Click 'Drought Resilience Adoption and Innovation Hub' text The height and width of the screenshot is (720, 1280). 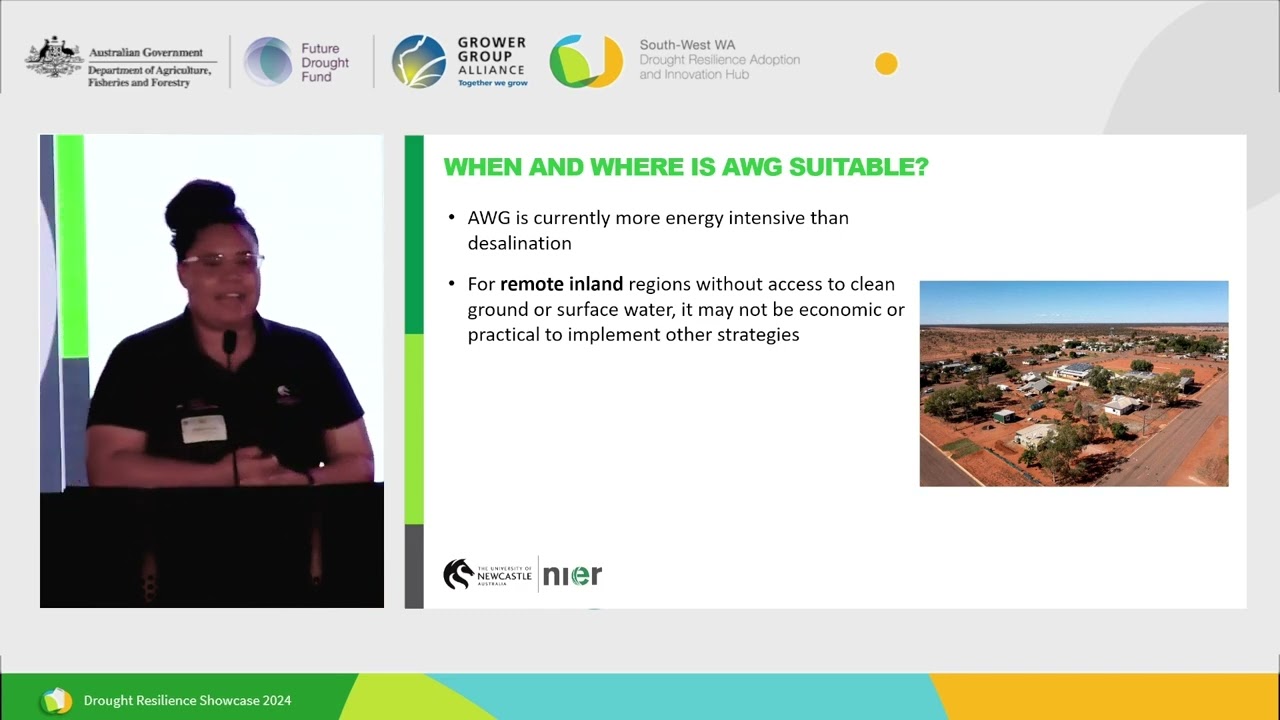pos(720,67)
